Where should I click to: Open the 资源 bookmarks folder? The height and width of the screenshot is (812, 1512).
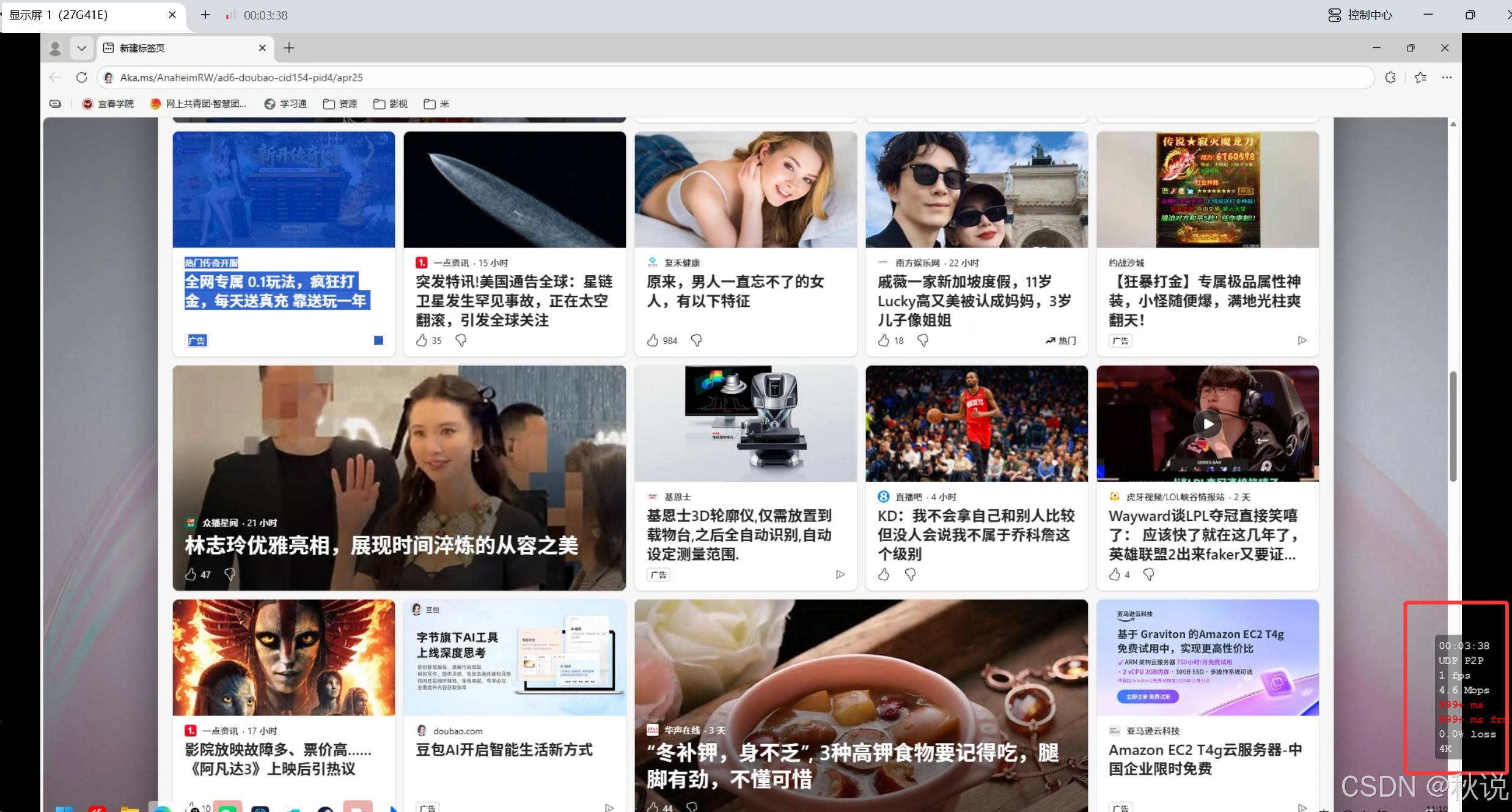click(x=339, y=103)
